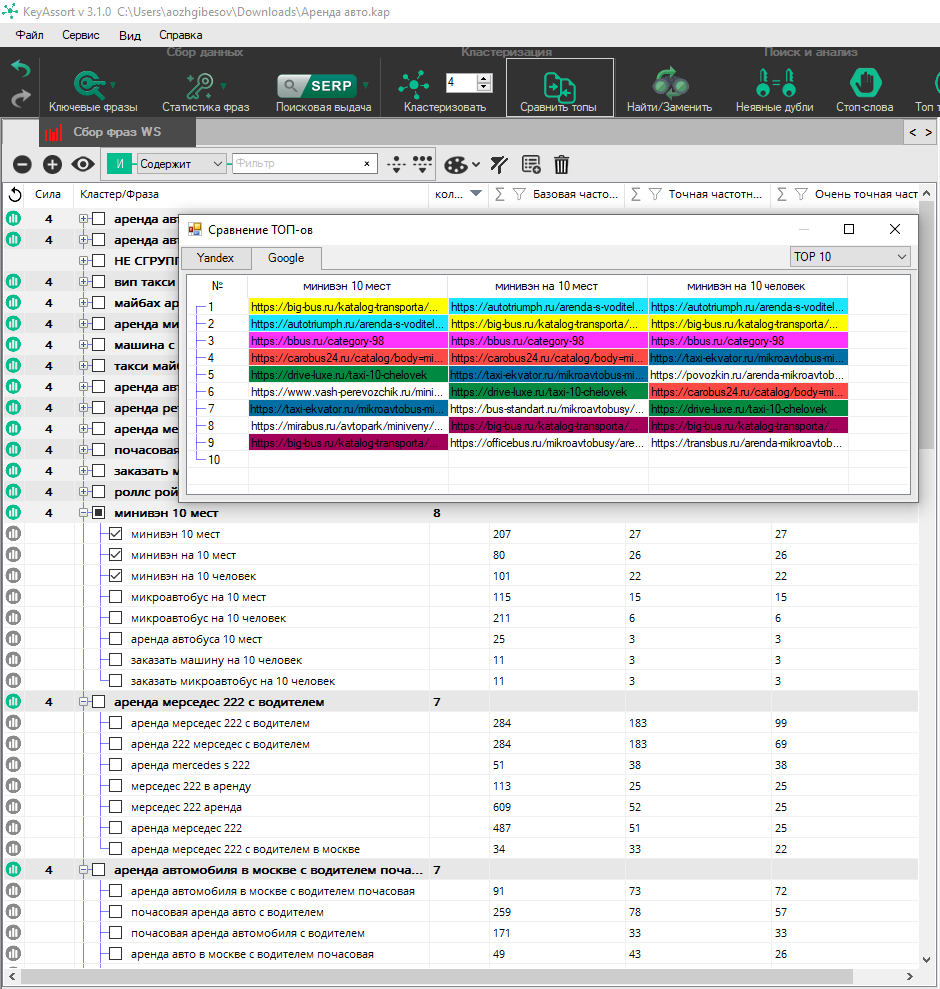Open the vash-perevozchik.ru link

point(348,392)
